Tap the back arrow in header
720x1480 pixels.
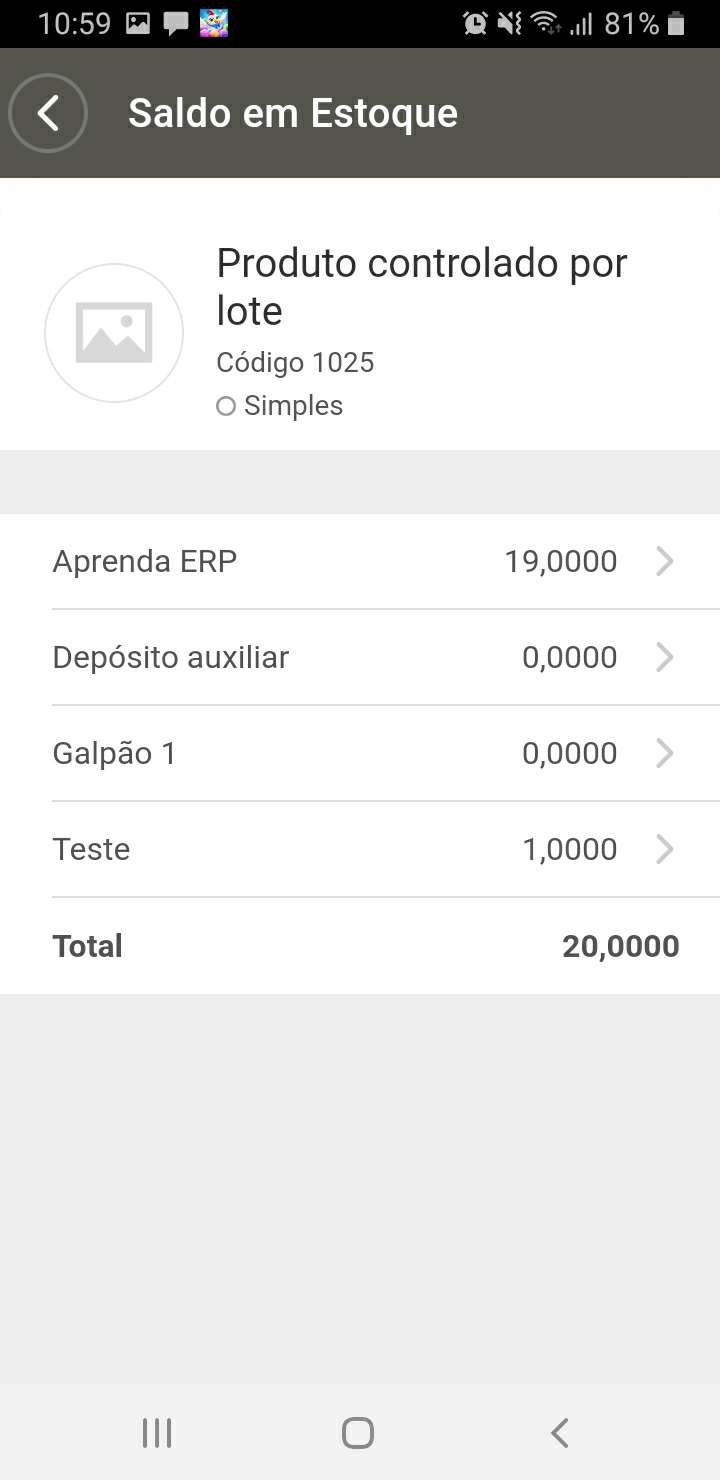point(48,113)
